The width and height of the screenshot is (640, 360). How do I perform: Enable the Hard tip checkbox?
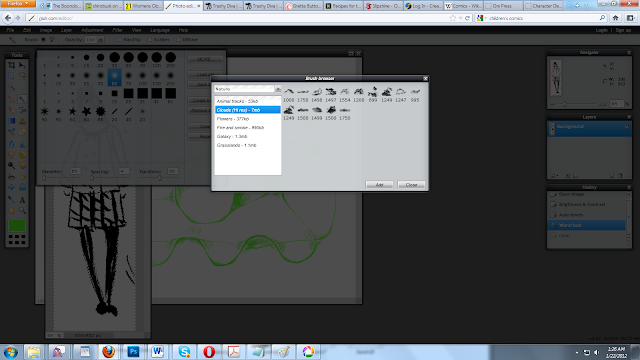[120, 40]
